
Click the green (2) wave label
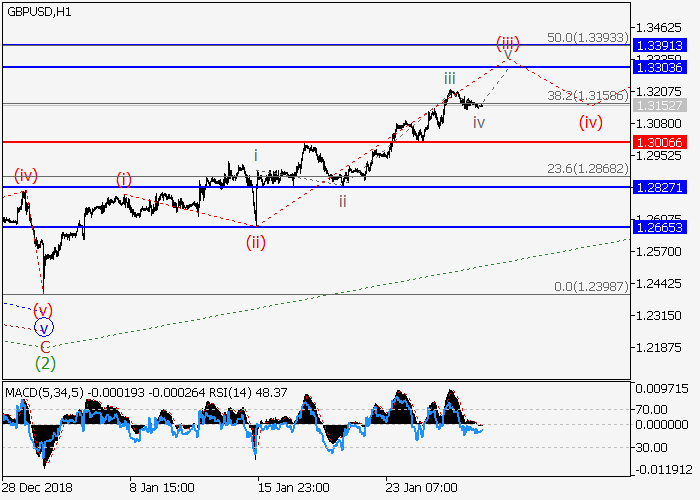click(x=44, y=362)
